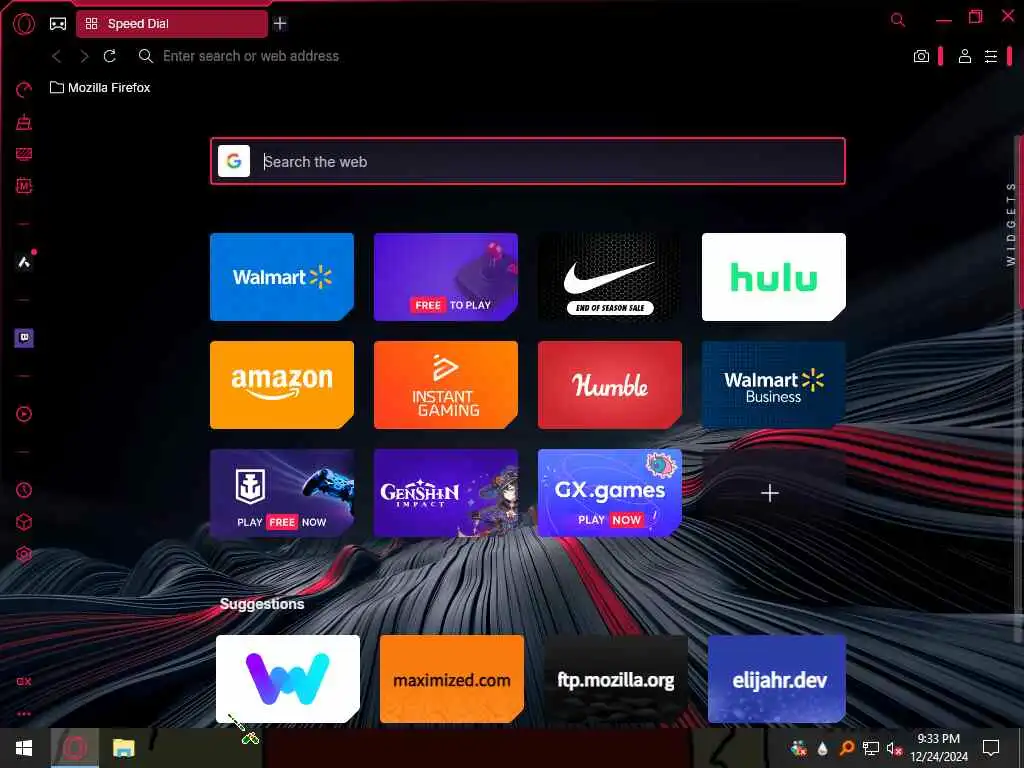Expand the WIDGETS side panel
The image size is (1024, 768).
1010,224
